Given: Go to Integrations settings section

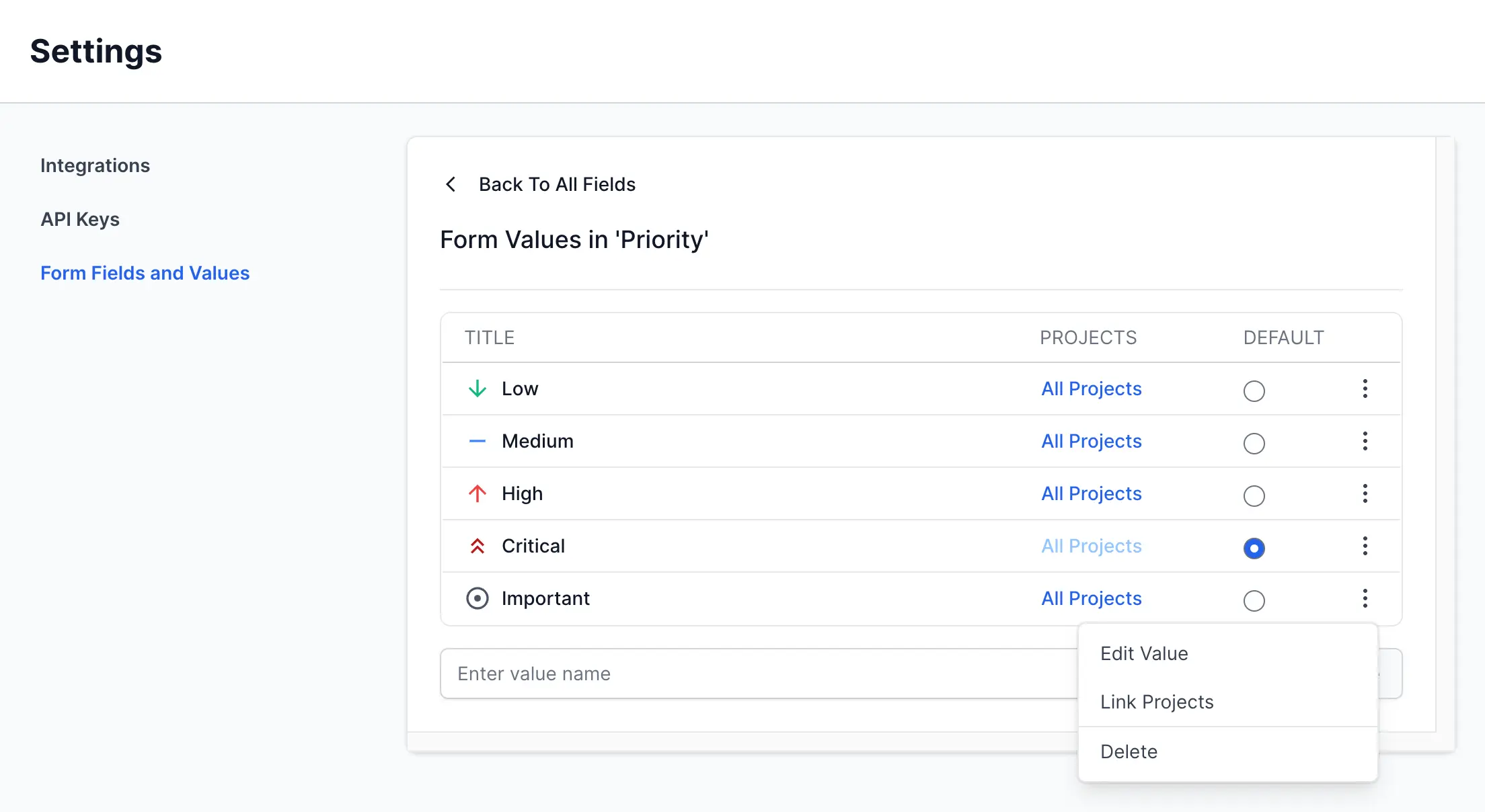Looking at the screenshot, I should [95, 165].
